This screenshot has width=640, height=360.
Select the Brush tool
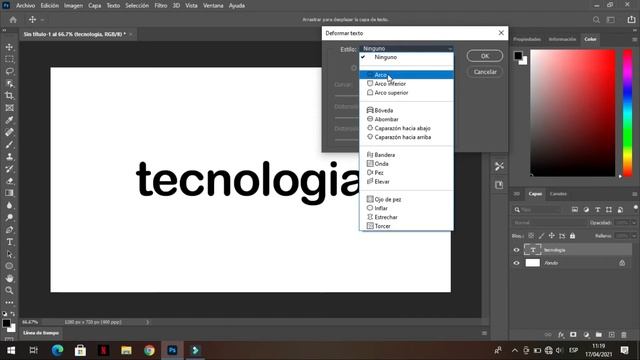click(x=9, y=144)
